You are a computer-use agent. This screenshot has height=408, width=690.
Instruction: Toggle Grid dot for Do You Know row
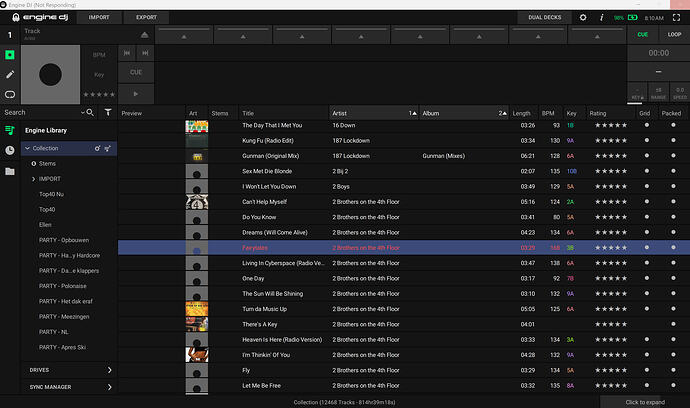646,217
